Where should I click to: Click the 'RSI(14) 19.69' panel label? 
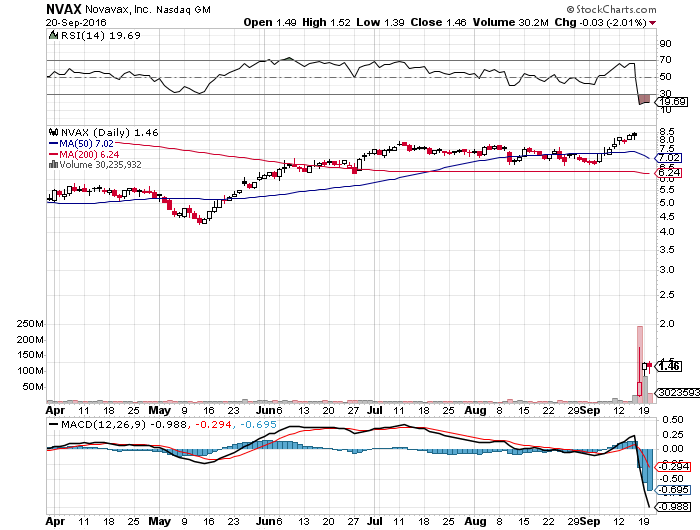point(100,35)
